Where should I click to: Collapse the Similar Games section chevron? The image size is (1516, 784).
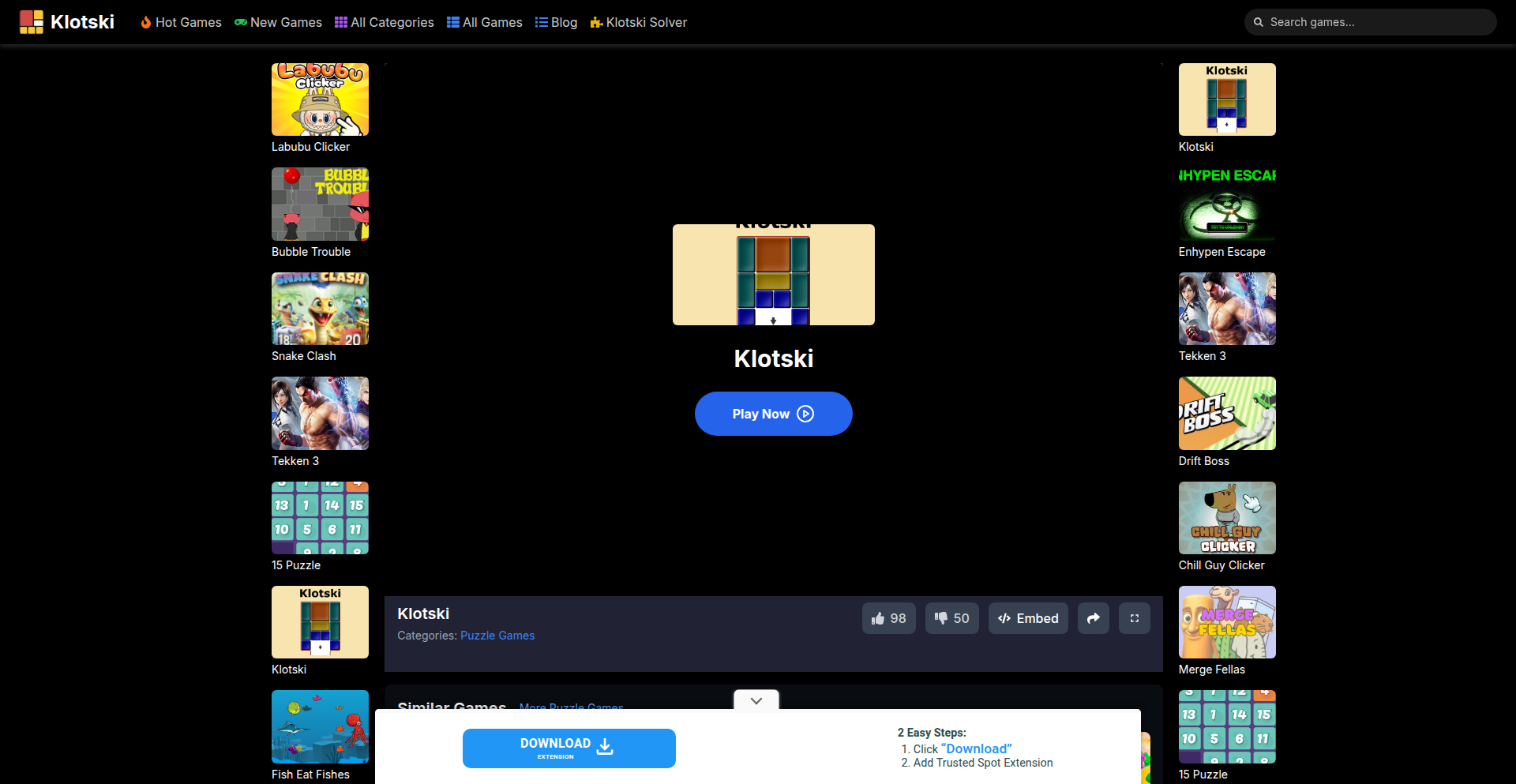pyautogui.click(x=755, y=700)
